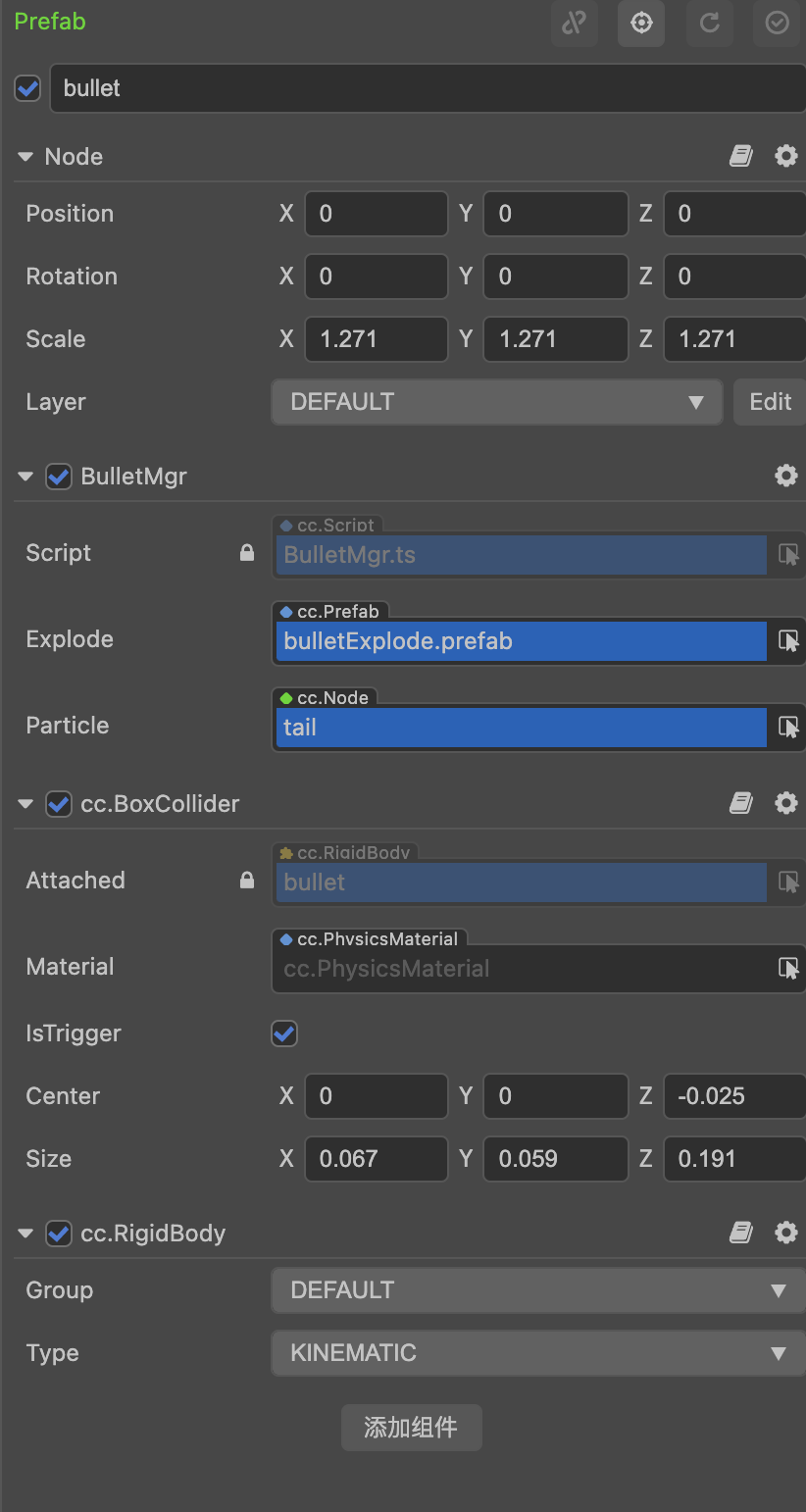Collapse the Node section triangle
The image size is (806, 1512).
coord(25,157)
